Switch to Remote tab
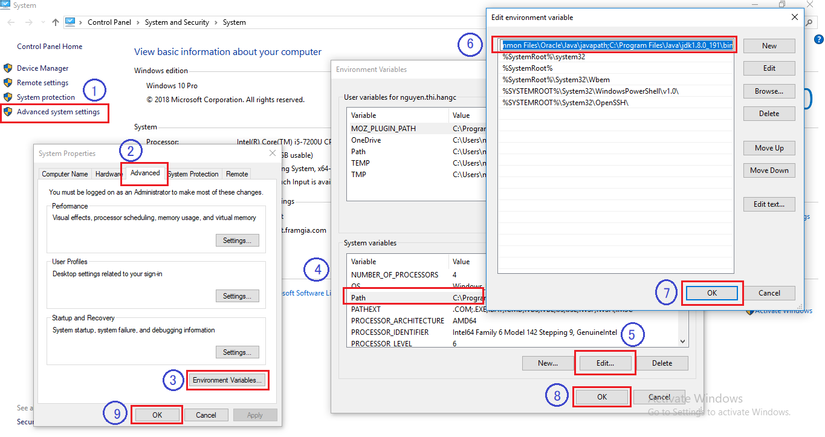 pos(237,174)
